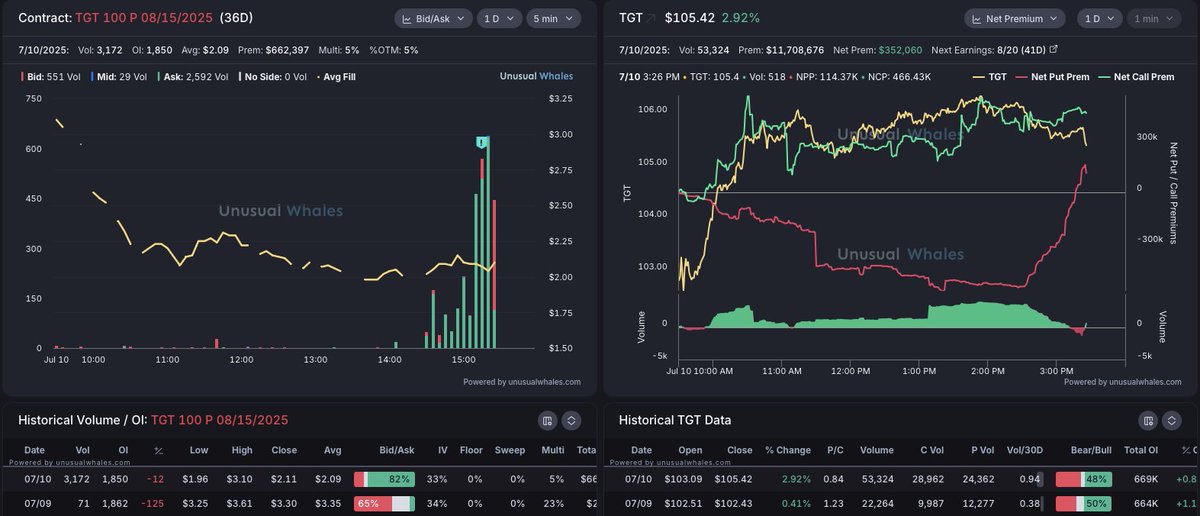Click the 2.92% price change in TGT header
This screenshot has height=516, width=1200.
pos(740,19)
